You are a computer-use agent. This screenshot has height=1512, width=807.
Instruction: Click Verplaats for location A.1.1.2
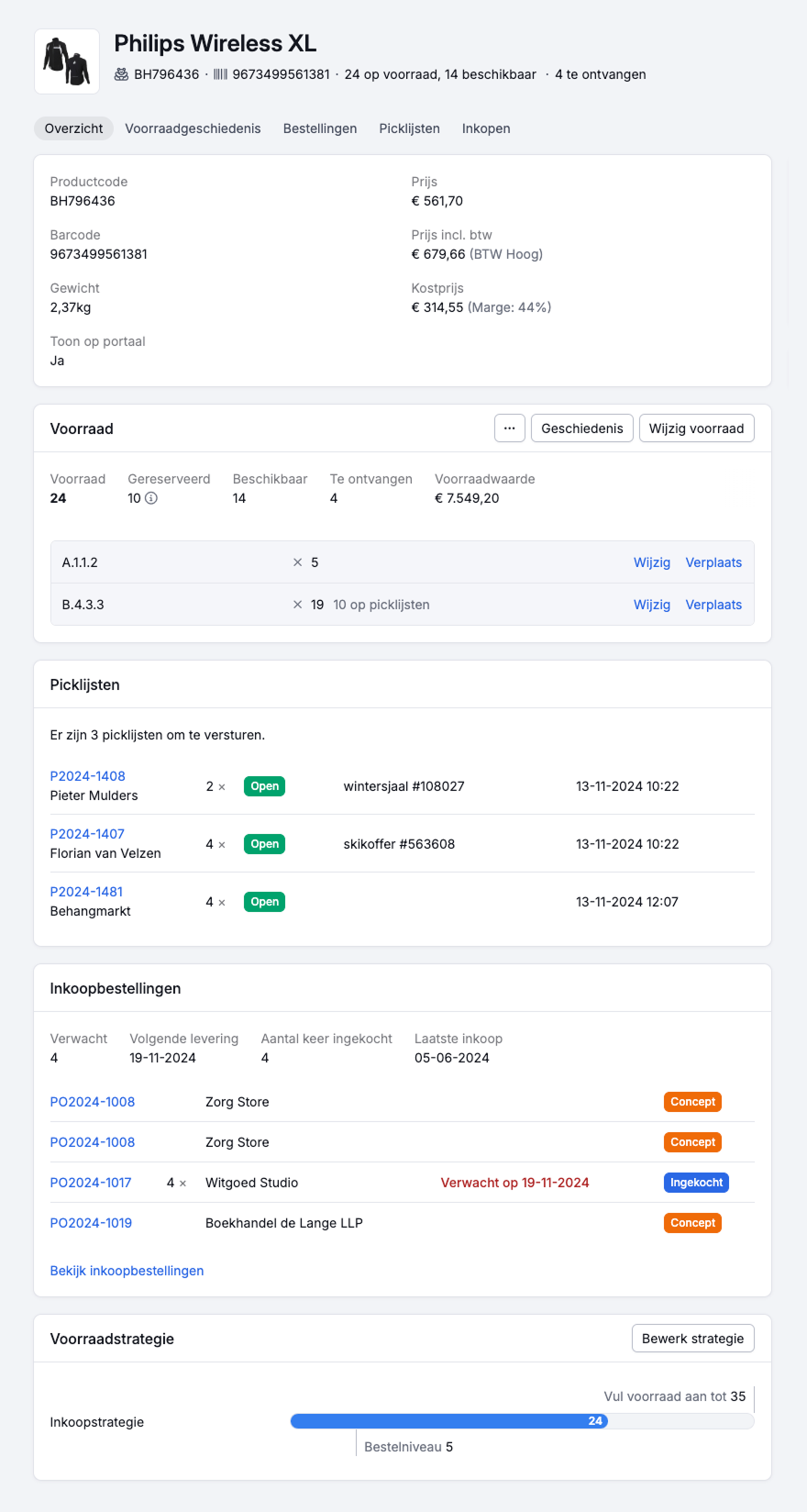click(x=713, y=562)
